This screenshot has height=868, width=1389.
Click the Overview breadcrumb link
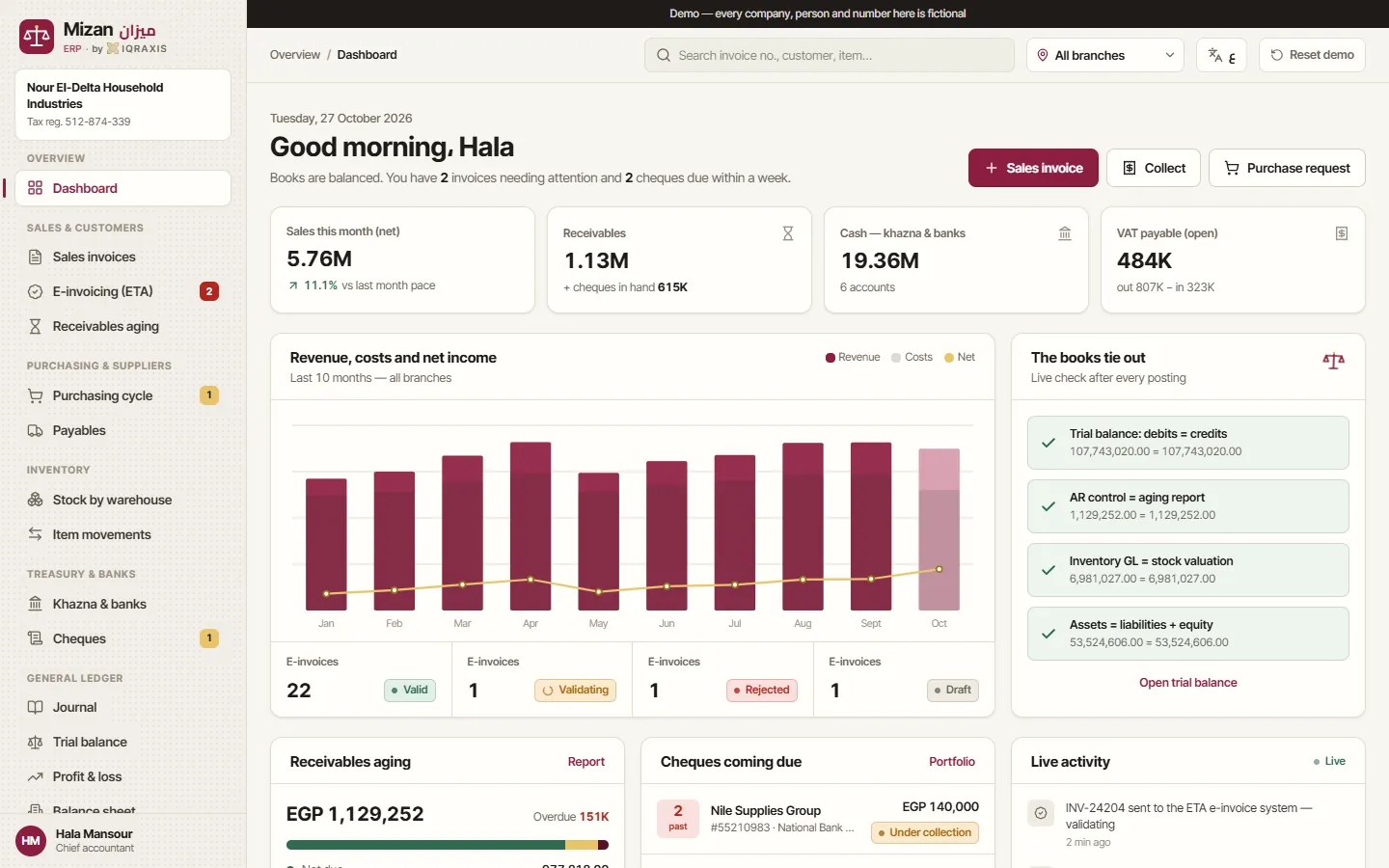click(x=295, y=55)
